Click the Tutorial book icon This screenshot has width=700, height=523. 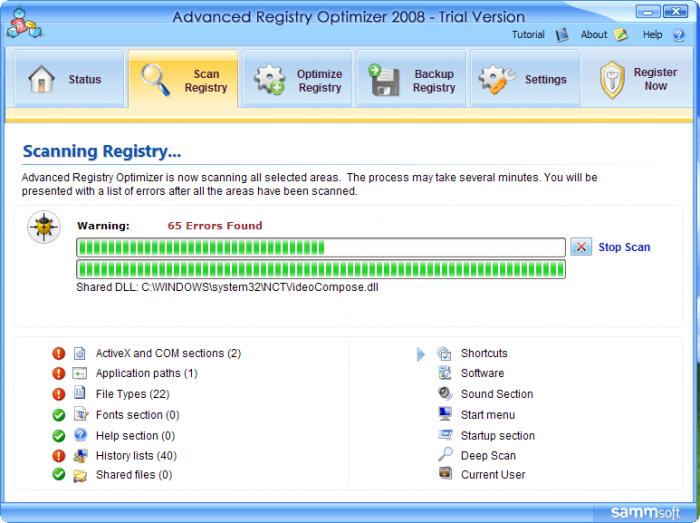click(562, 35)
